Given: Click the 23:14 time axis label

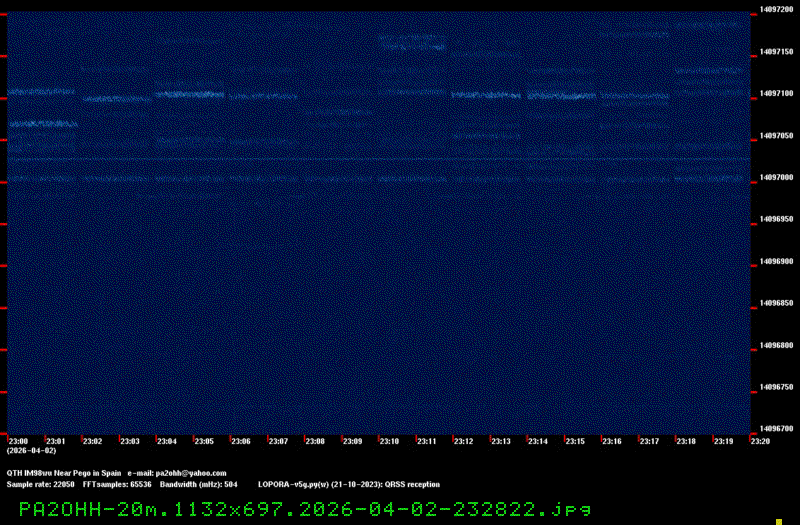Looking at the screenshot, I should [x=538, y=441].
